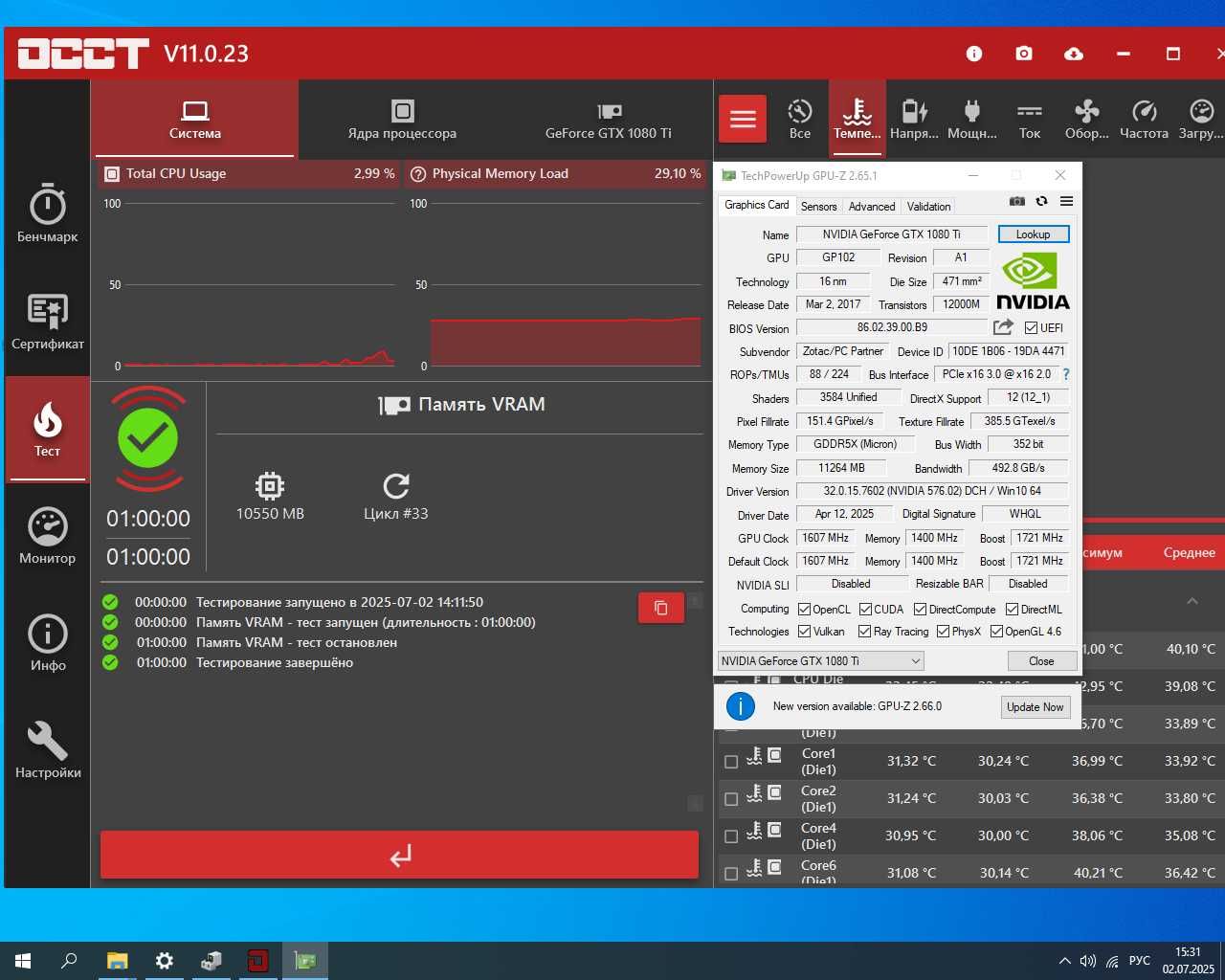This screenshot has width=1225, height=980.
Task: Open GPU-Z hamburger menu
Action: (x=1066, y=201)
